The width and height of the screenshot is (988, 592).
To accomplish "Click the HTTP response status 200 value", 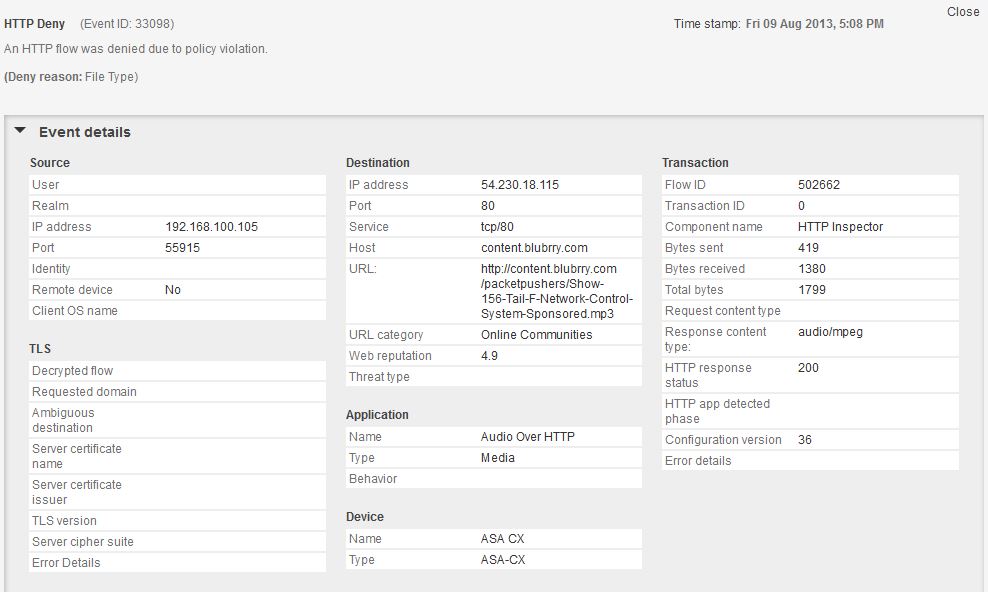I will (x=808, y=368).
